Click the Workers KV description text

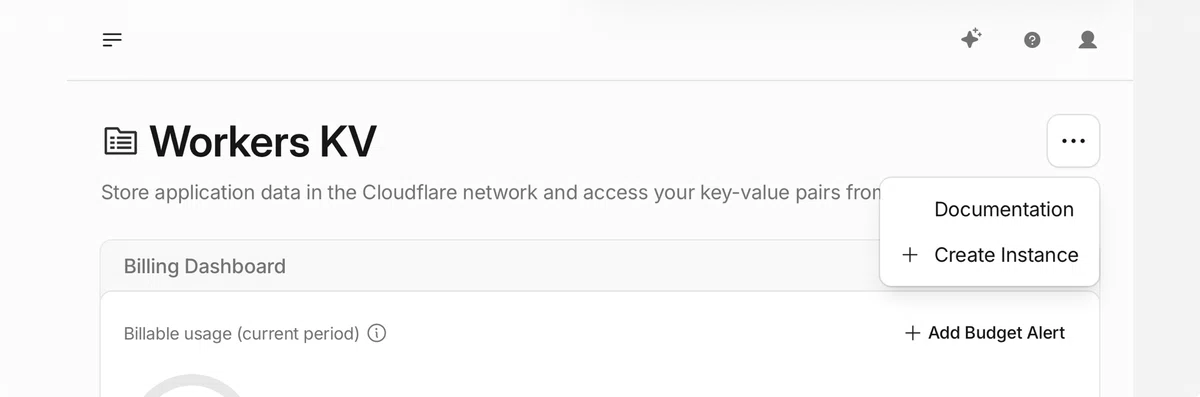[x=490, y=192]
